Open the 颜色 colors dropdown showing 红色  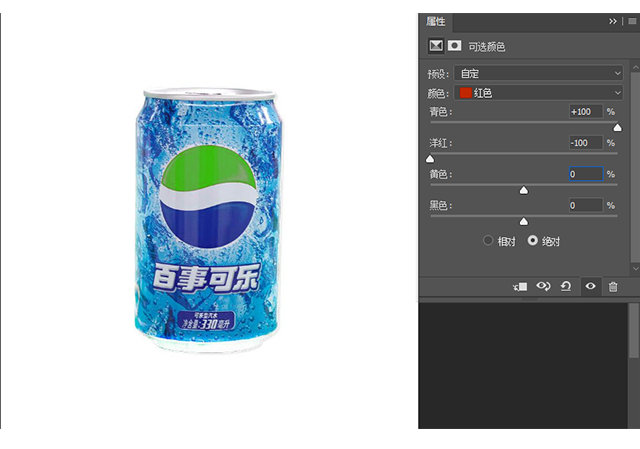pos(538,93)
